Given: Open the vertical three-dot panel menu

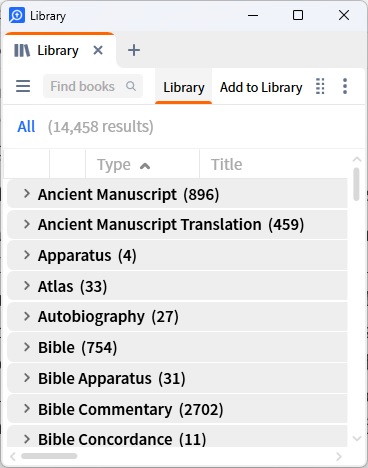Looking at the screenshot, I should pos(345,86).
